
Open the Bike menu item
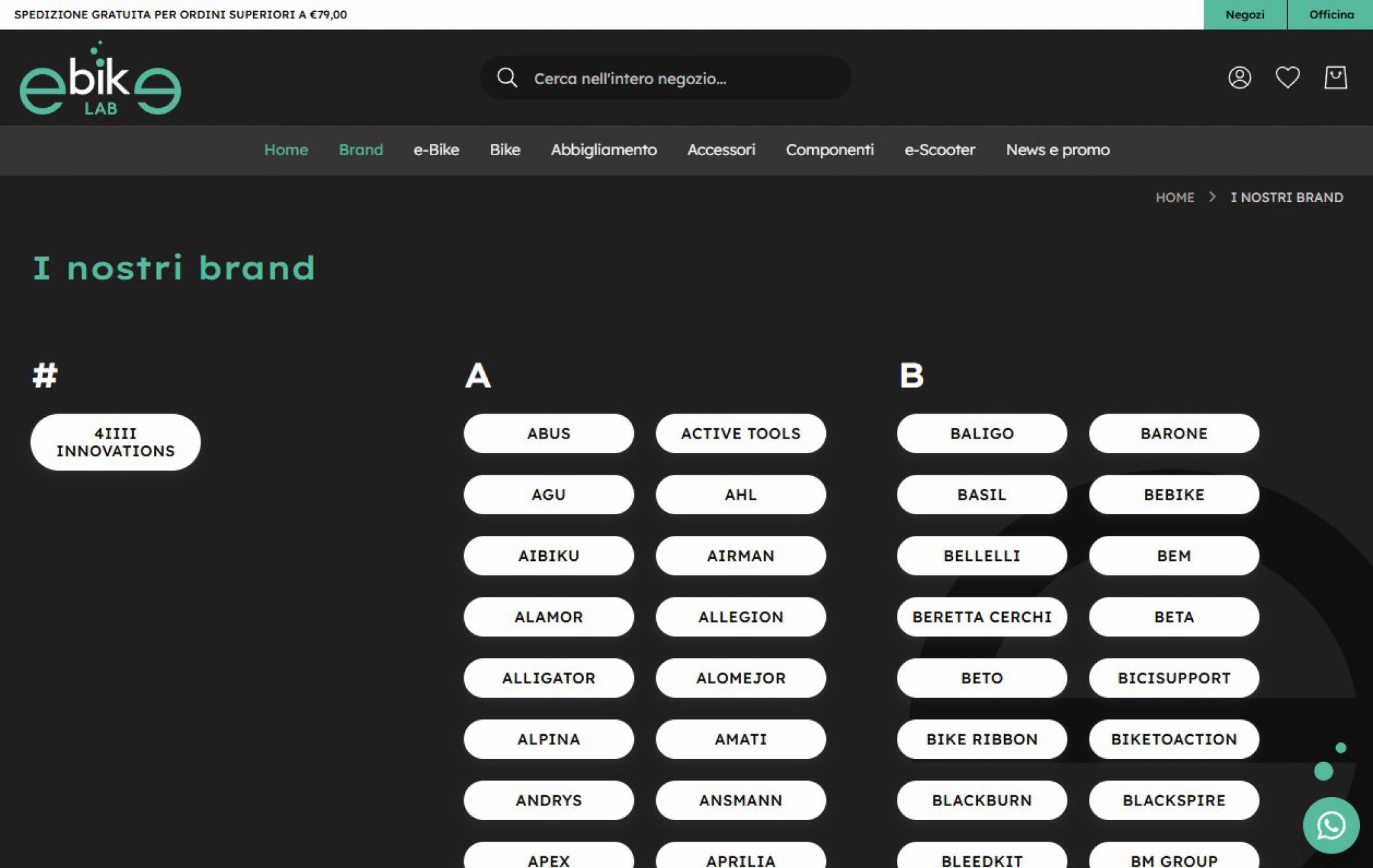coord(505,150)
